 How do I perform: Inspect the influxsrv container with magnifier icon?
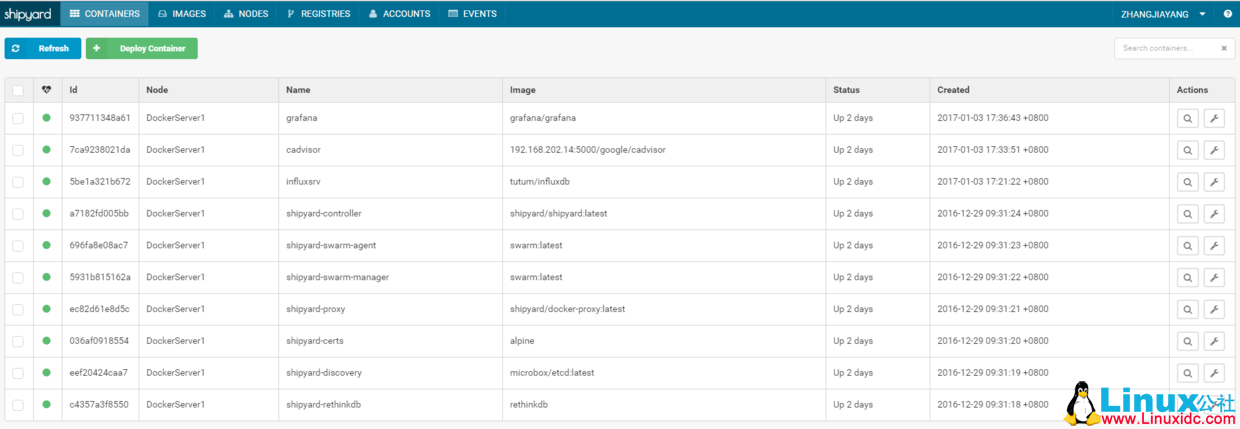point(1187,182)
